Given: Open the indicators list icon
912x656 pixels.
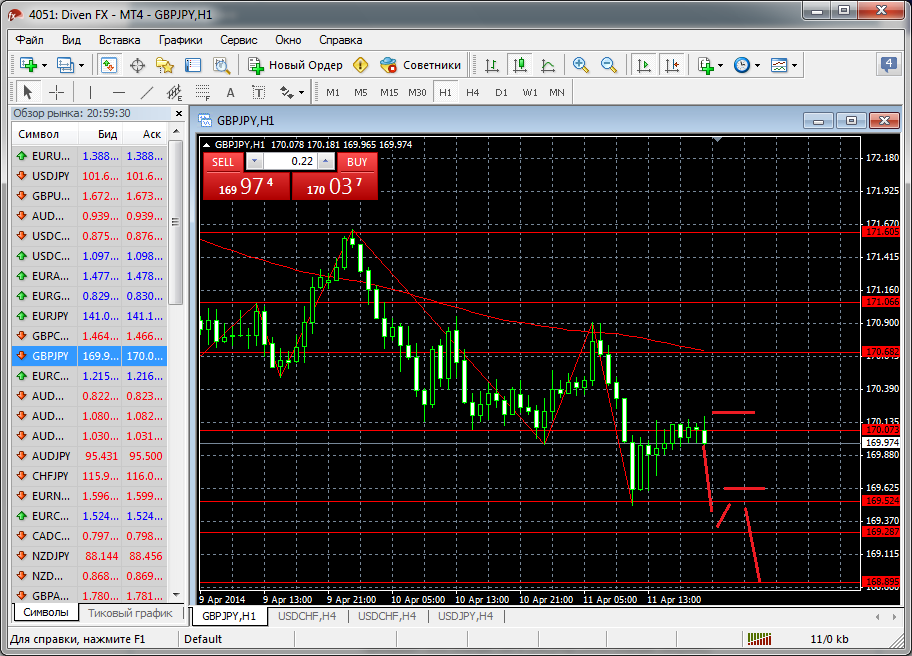Looking at the screenshot, I should (706, 65).
